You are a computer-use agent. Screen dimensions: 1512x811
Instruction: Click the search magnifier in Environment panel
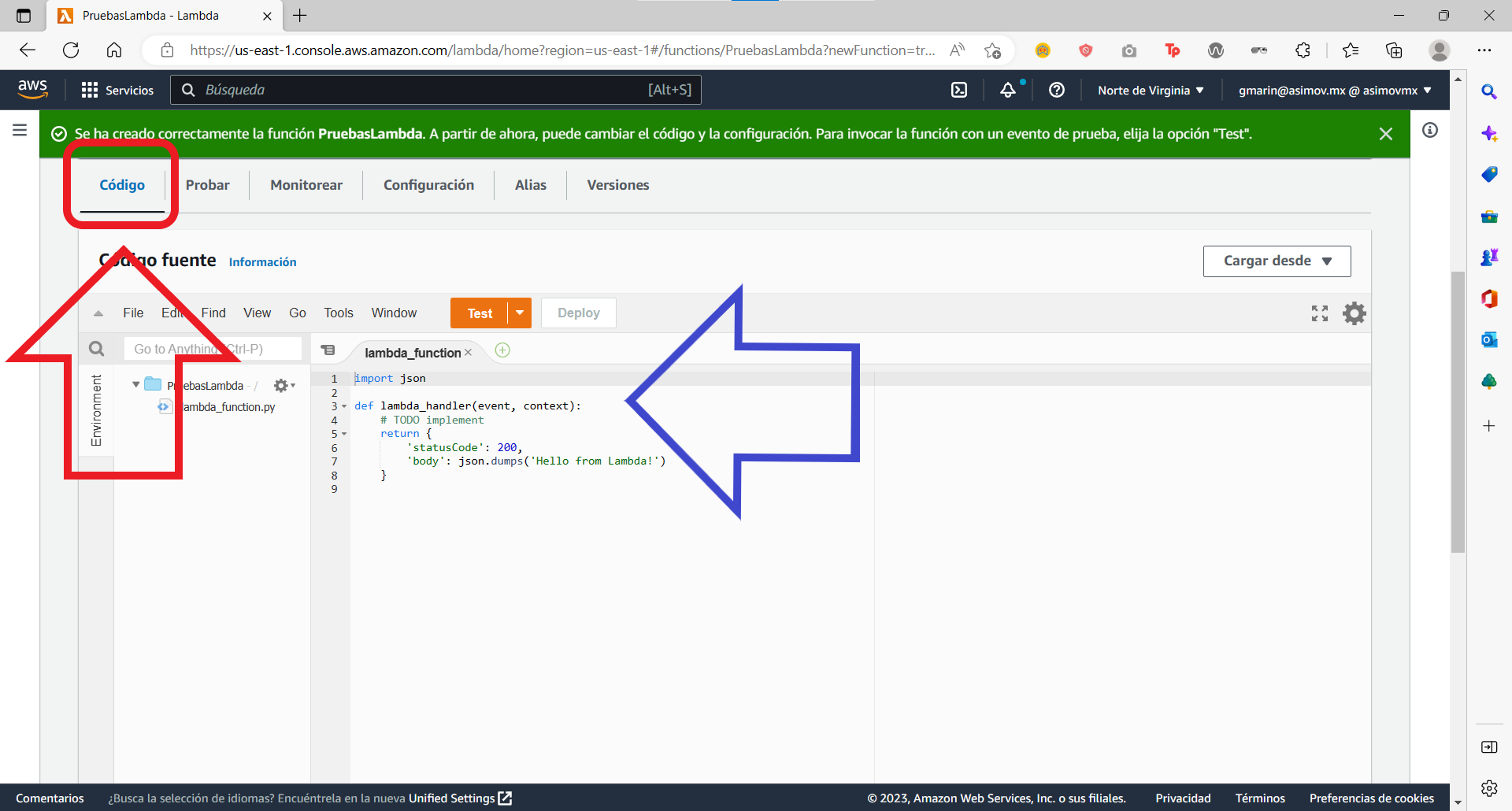(96, 349)
